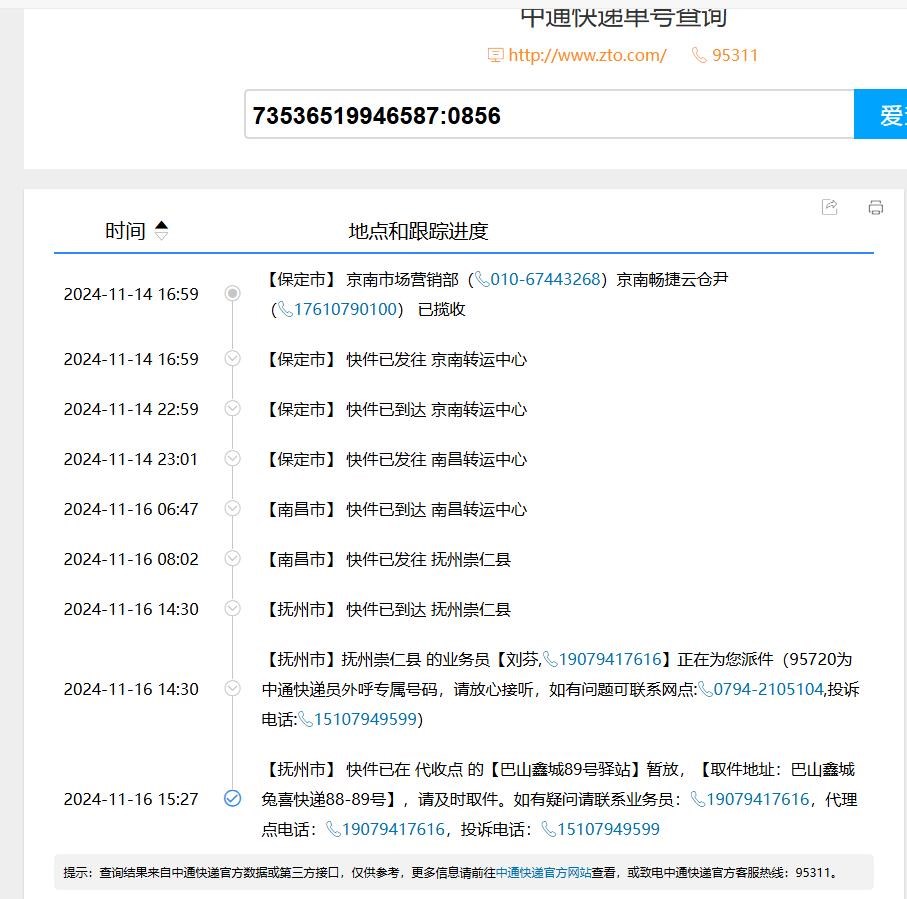Click phone number 17610790100
Image resolution: width=907 pixels, height=899 pixels.
coord(345,310)
